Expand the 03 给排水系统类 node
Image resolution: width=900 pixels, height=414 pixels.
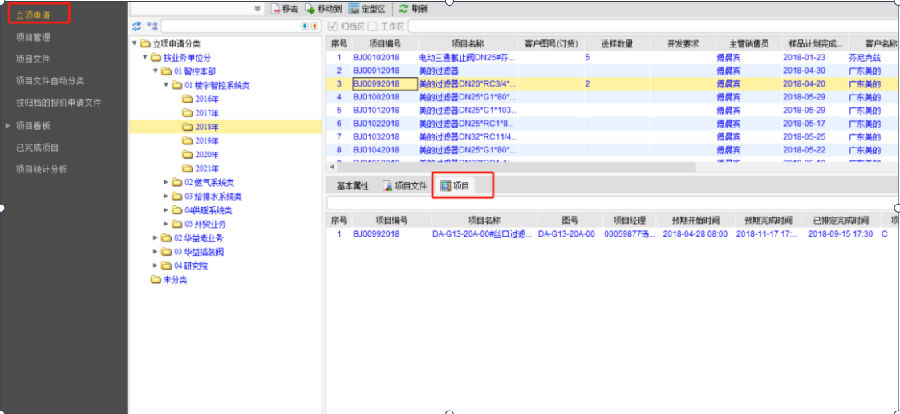click(166, 196)
